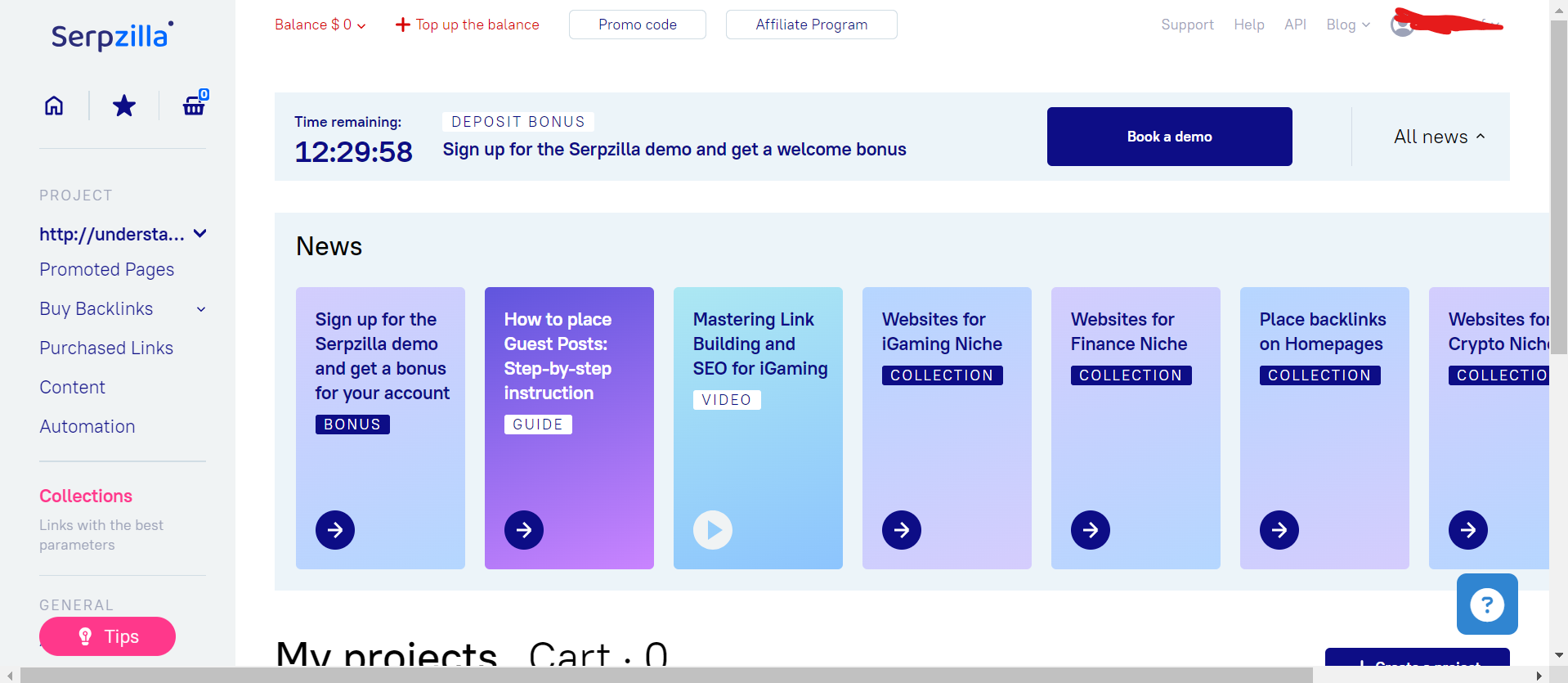Click the VIDEO tag on iGaming SEO card
Screen dimensions: 1568x683
coord(727,400)
